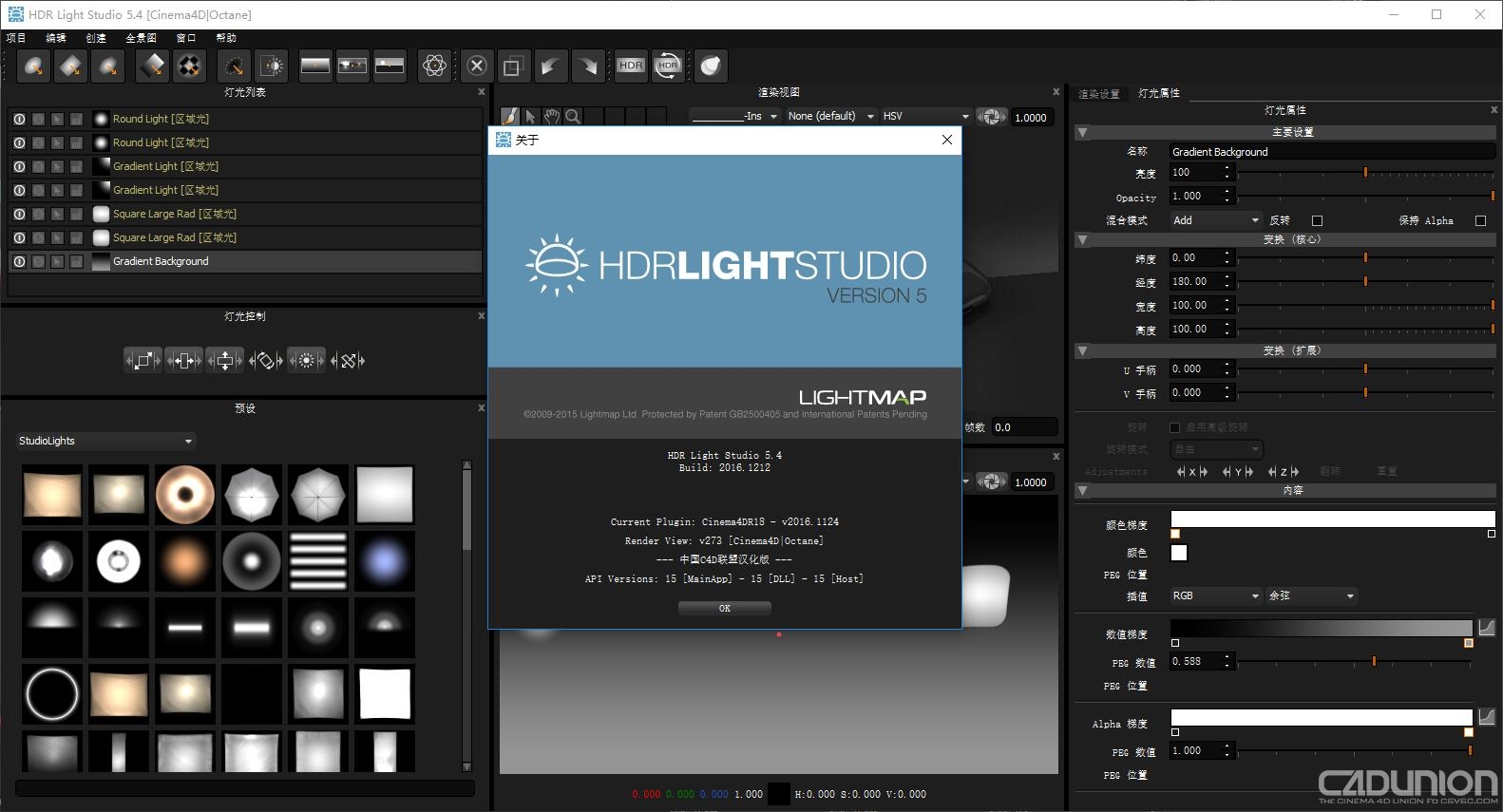
Task: Click the redo curved arrow toolbar icon
Action: (x=589, y=66)
